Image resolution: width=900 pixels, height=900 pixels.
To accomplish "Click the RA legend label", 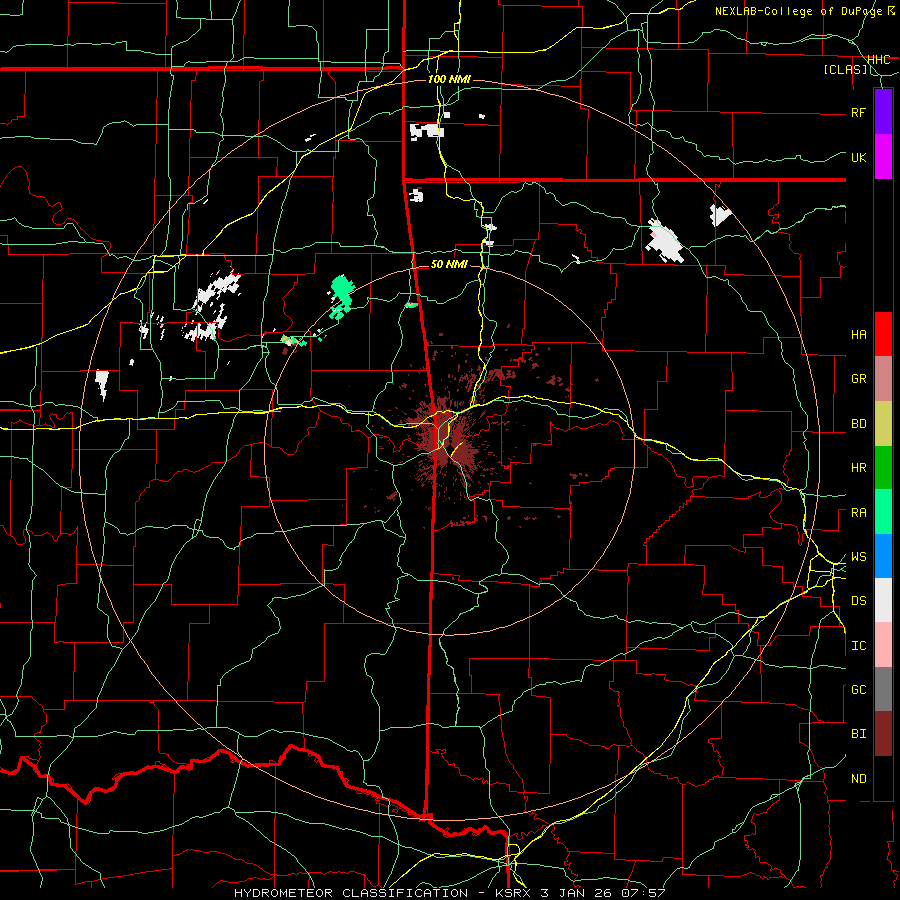I will [858, 513].
